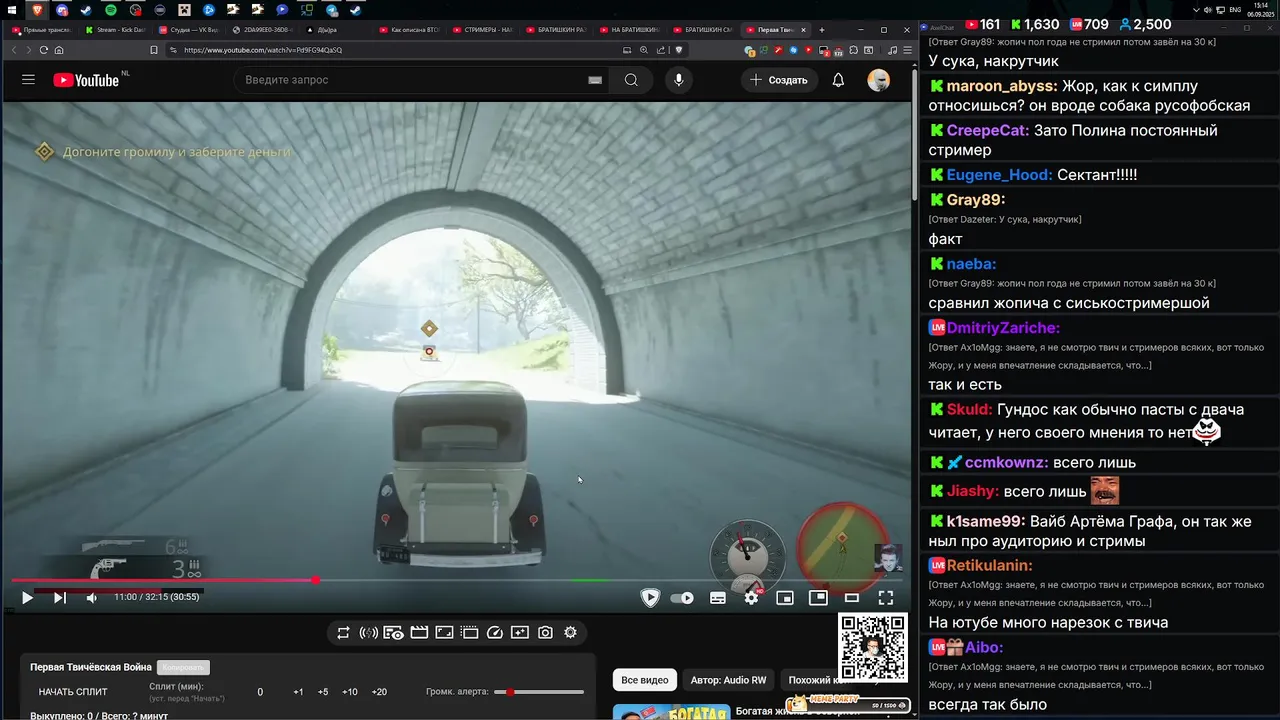
Task: Select the Все видео chip
Action: (645, 680)
